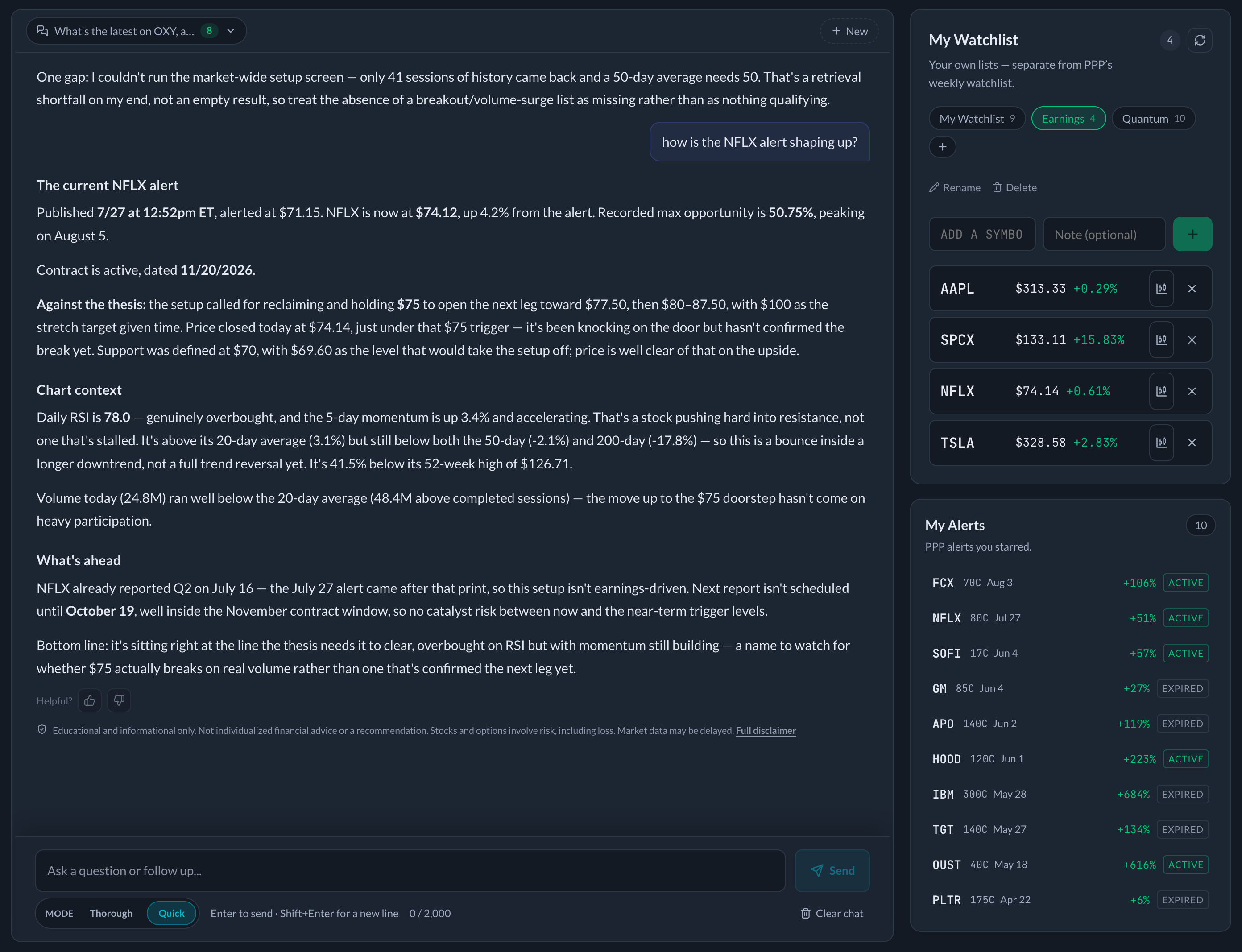Open the PLTR 175C starred alert
This screenshot has height=952, width=1242.
[x=1070, y=900]
